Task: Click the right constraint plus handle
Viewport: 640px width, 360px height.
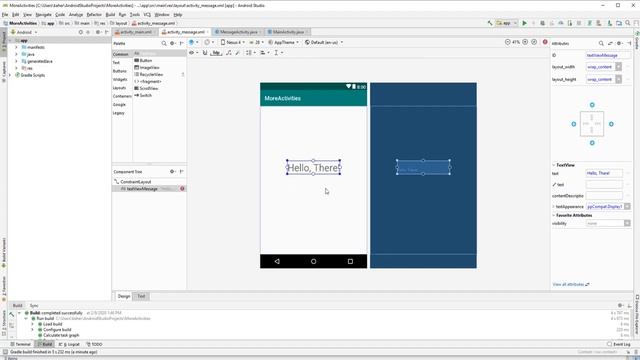Action: 611,124
